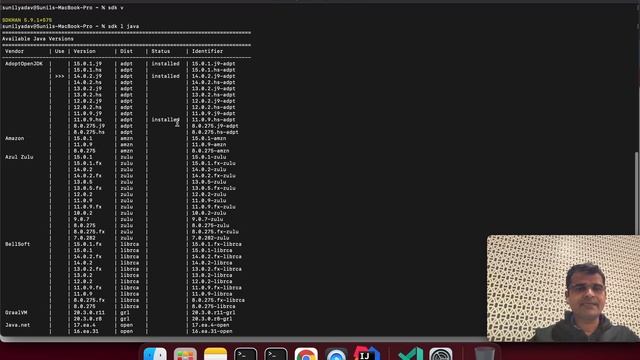The image size is (640, 360).
Task: Click identifier 10.0.2-zulu
Action: tap(209, 213)
